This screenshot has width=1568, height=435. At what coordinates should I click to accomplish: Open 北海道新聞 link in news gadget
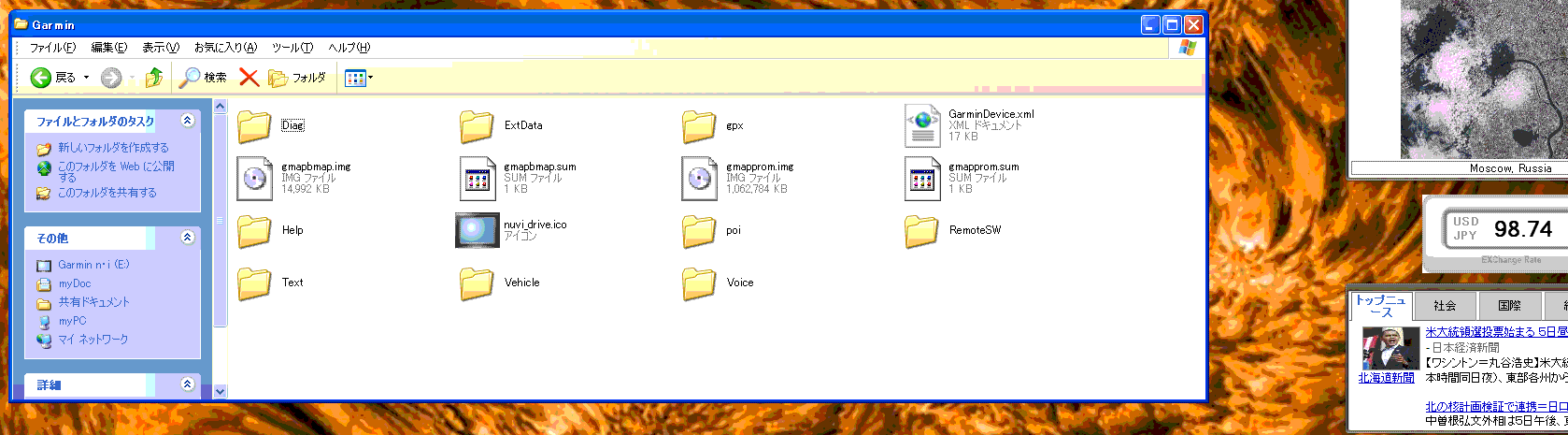pyautogui.click(x=1386, y=378)
